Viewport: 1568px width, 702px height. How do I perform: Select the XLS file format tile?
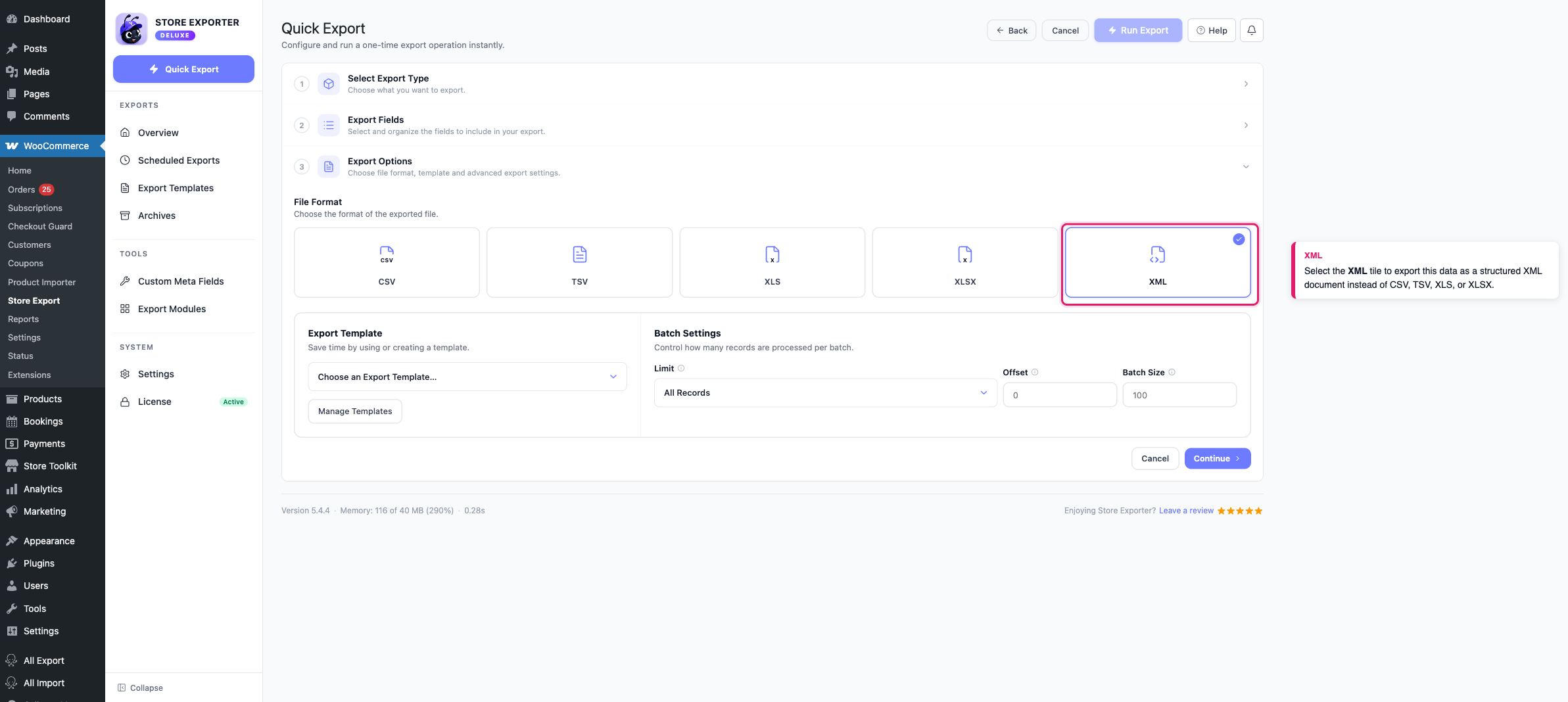click(772, 262)
